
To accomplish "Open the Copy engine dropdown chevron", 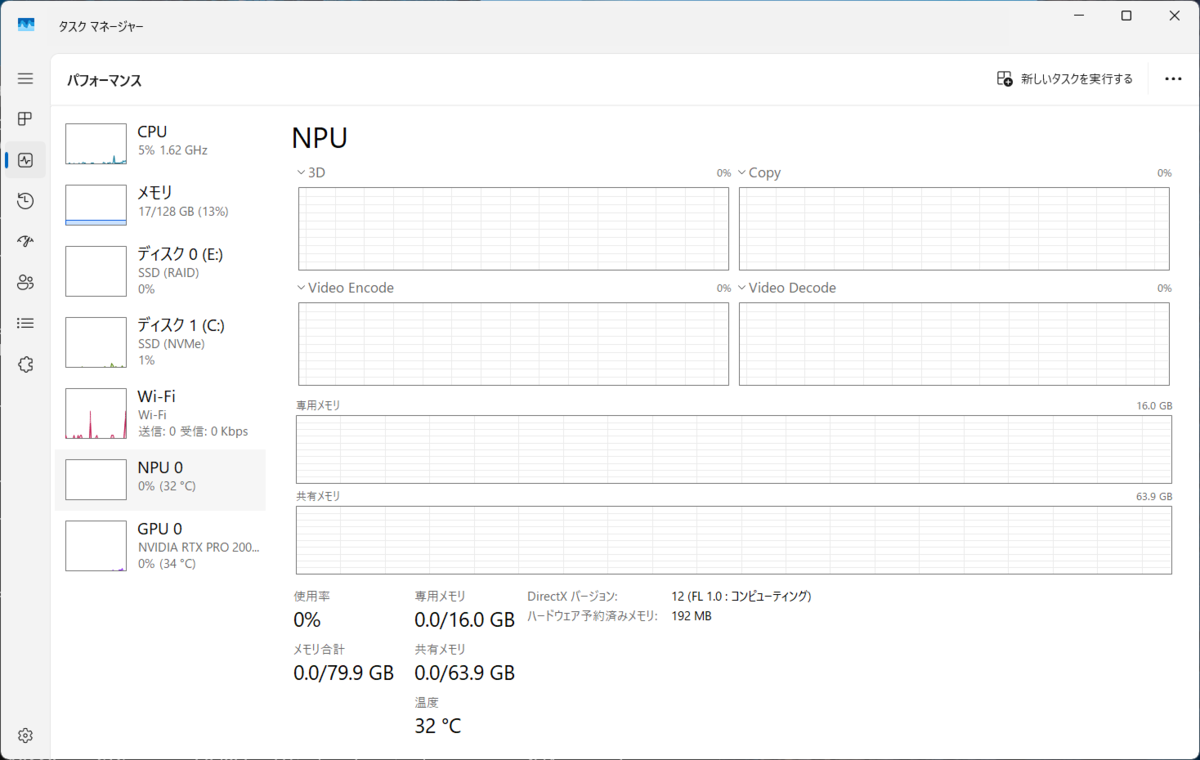I will 742,173.
